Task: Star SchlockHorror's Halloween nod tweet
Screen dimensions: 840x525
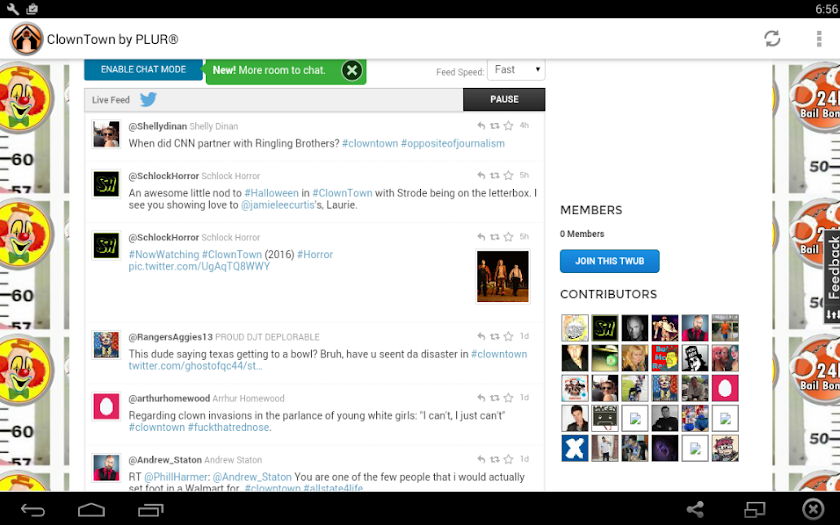Action: tap(508, 175)
